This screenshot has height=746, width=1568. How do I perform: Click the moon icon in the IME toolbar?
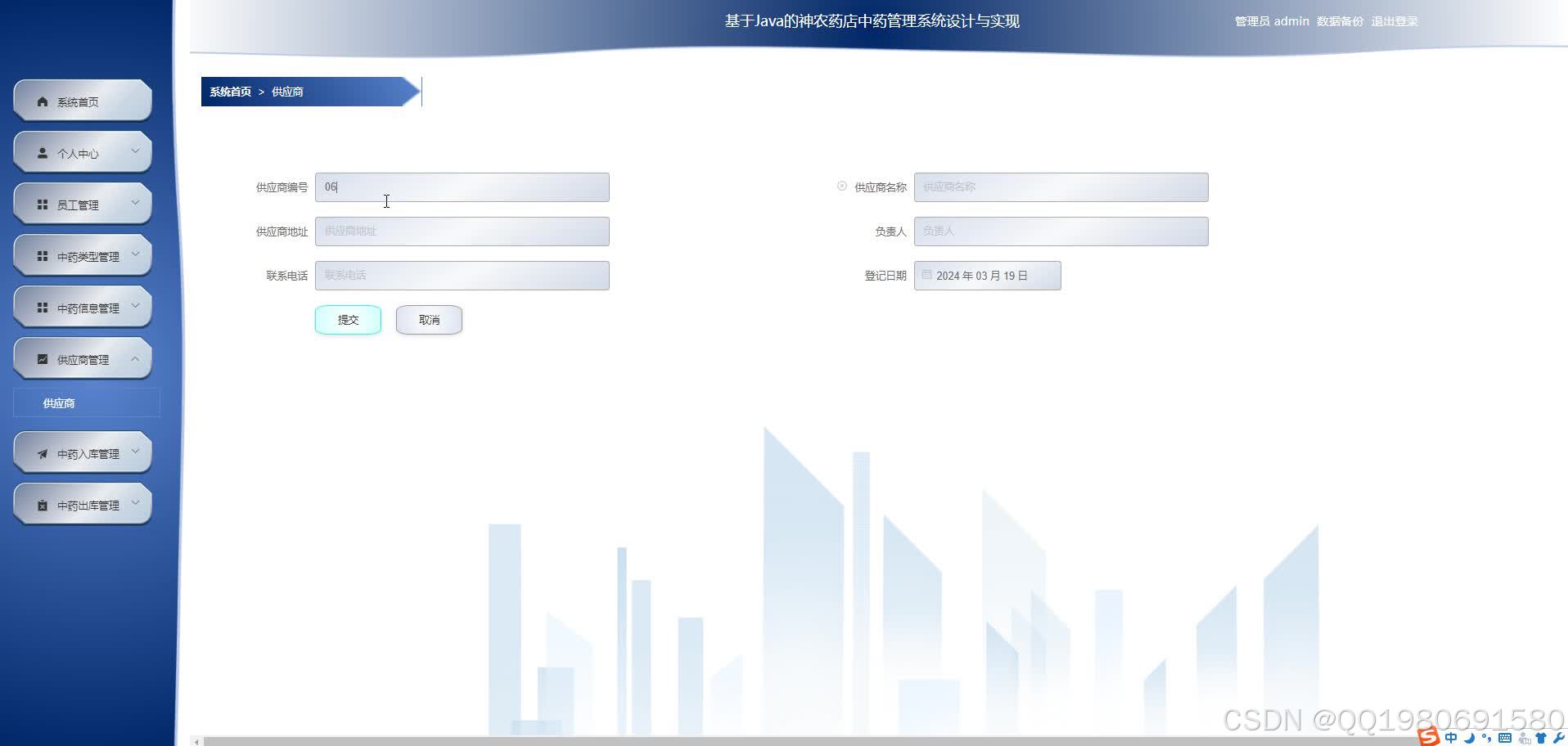[x=1470, y=737]
